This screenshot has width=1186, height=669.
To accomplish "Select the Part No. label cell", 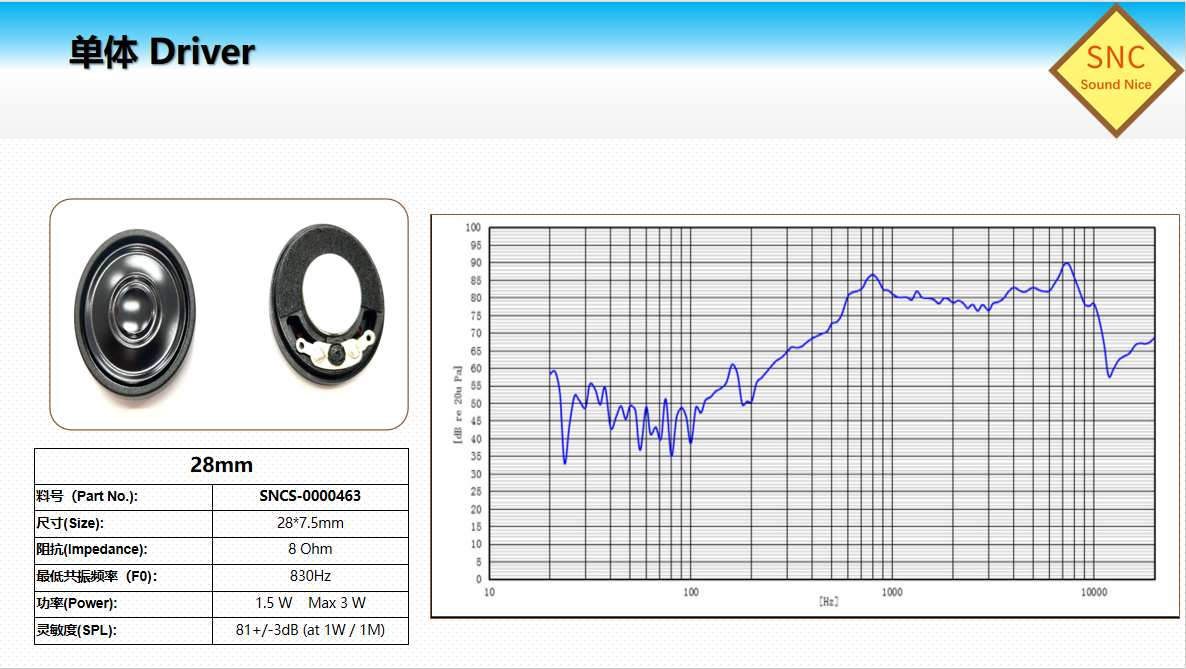I will point(87,496).
